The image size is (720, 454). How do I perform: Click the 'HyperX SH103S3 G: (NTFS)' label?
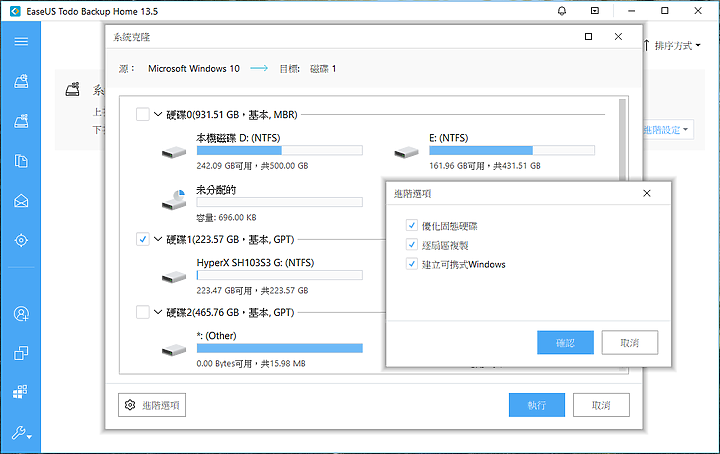255,263
